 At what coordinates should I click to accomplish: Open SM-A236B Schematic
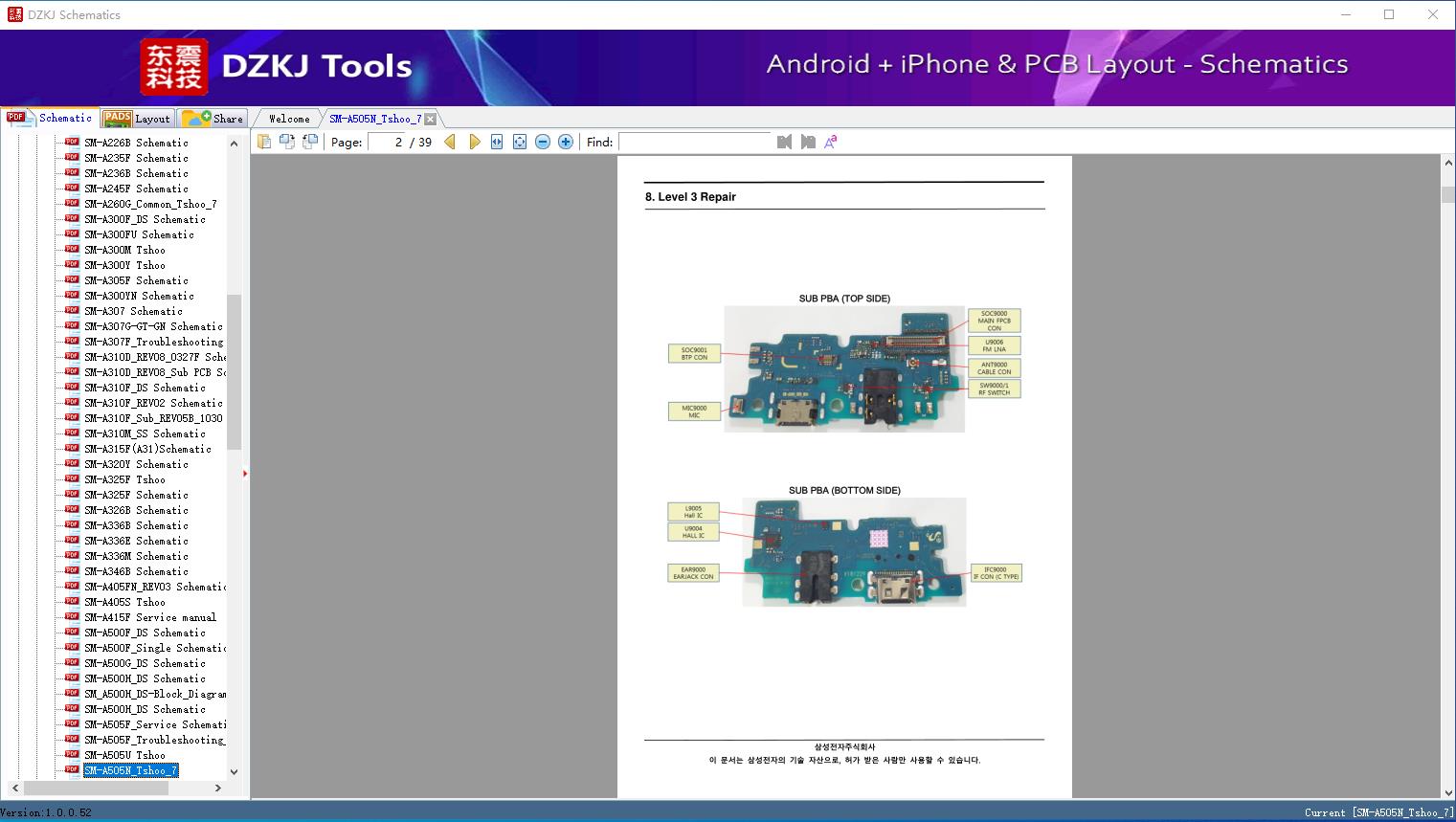[x=136, y=173]
